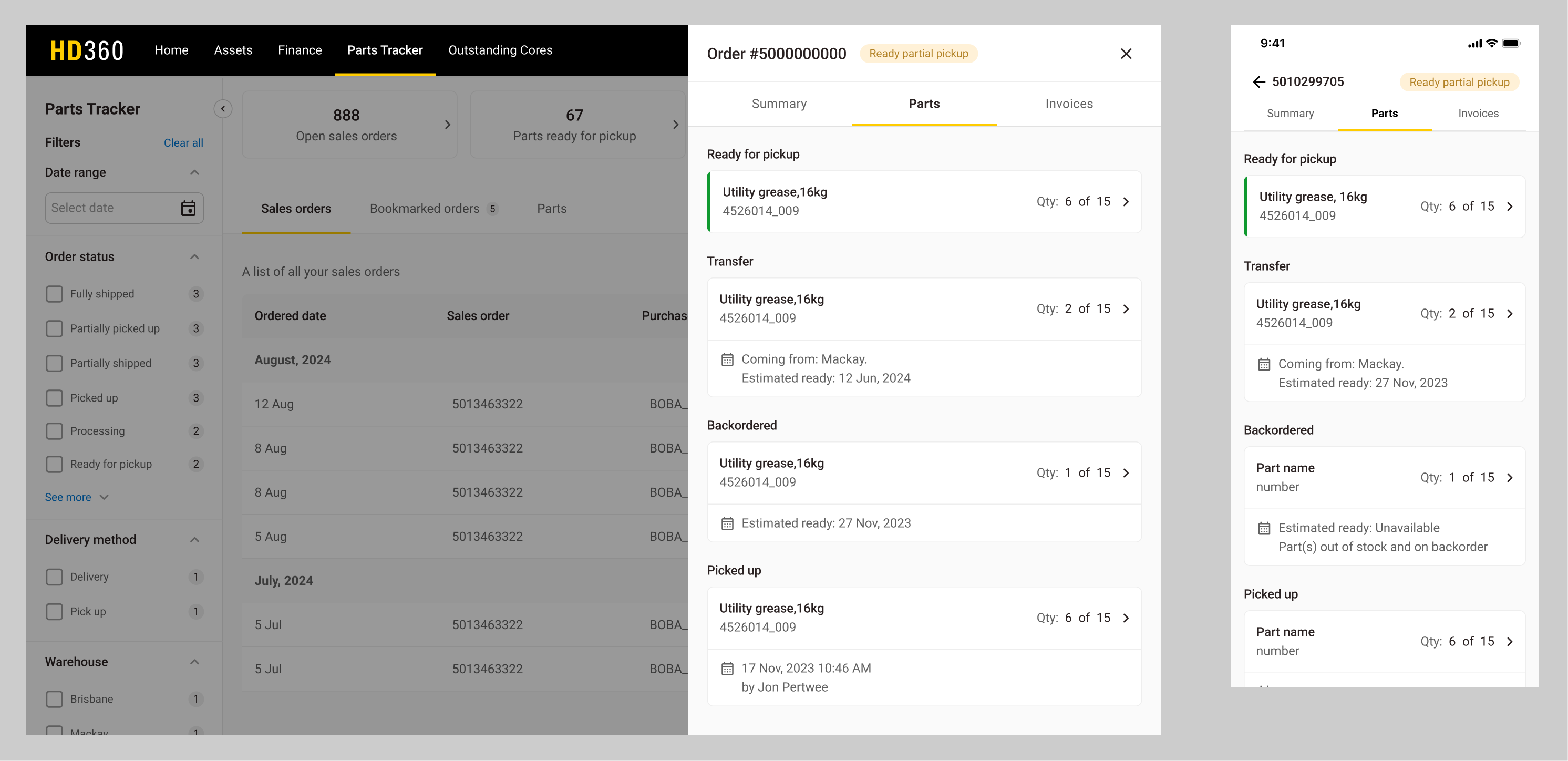Click the calendar icon beside Coming from Mackay in desktop panel
The image size is (1568, 761).
pyautogui.click(x=727, y=360)
